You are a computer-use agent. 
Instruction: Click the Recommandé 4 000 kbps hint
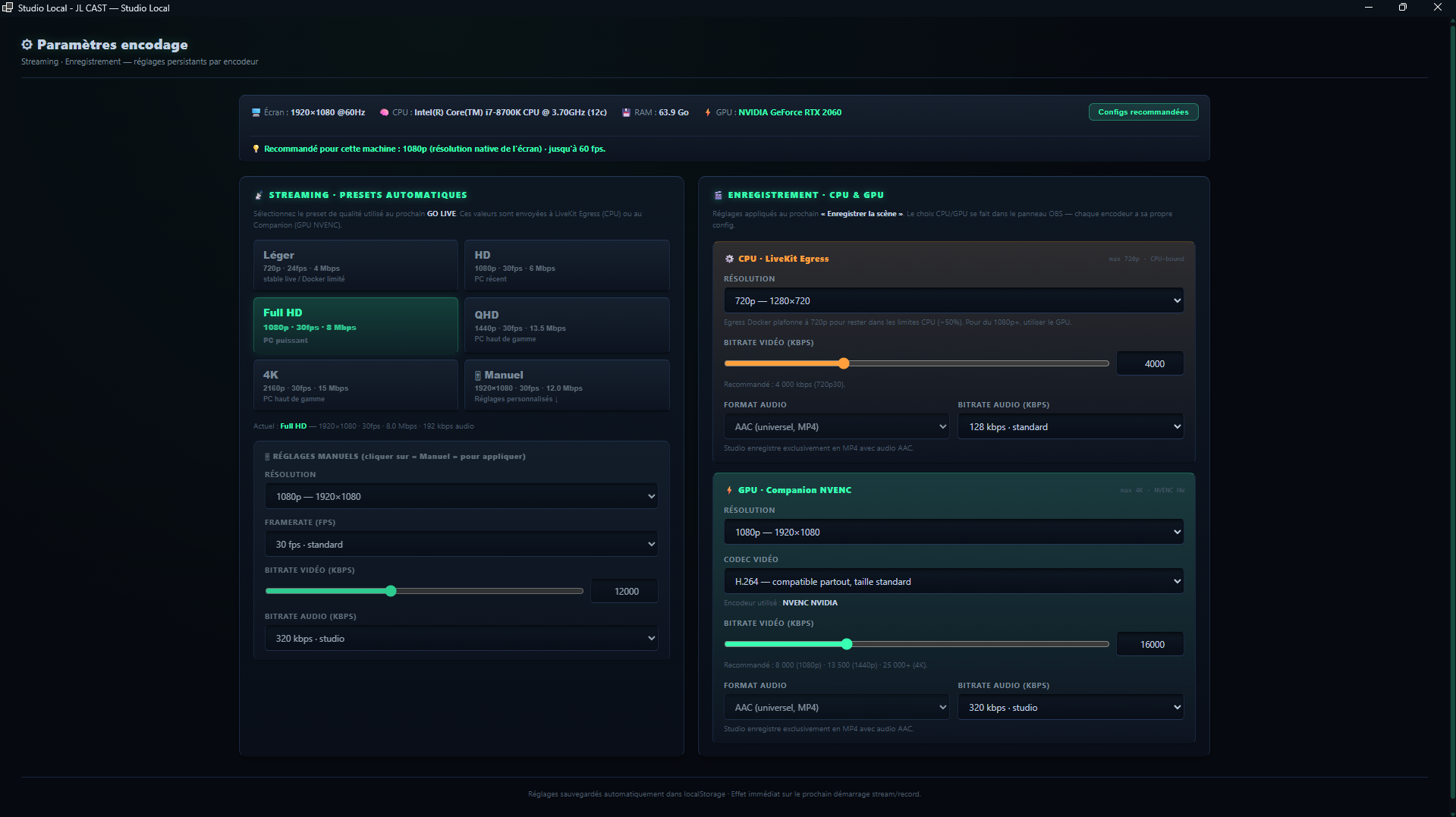(x=784, y=385)
